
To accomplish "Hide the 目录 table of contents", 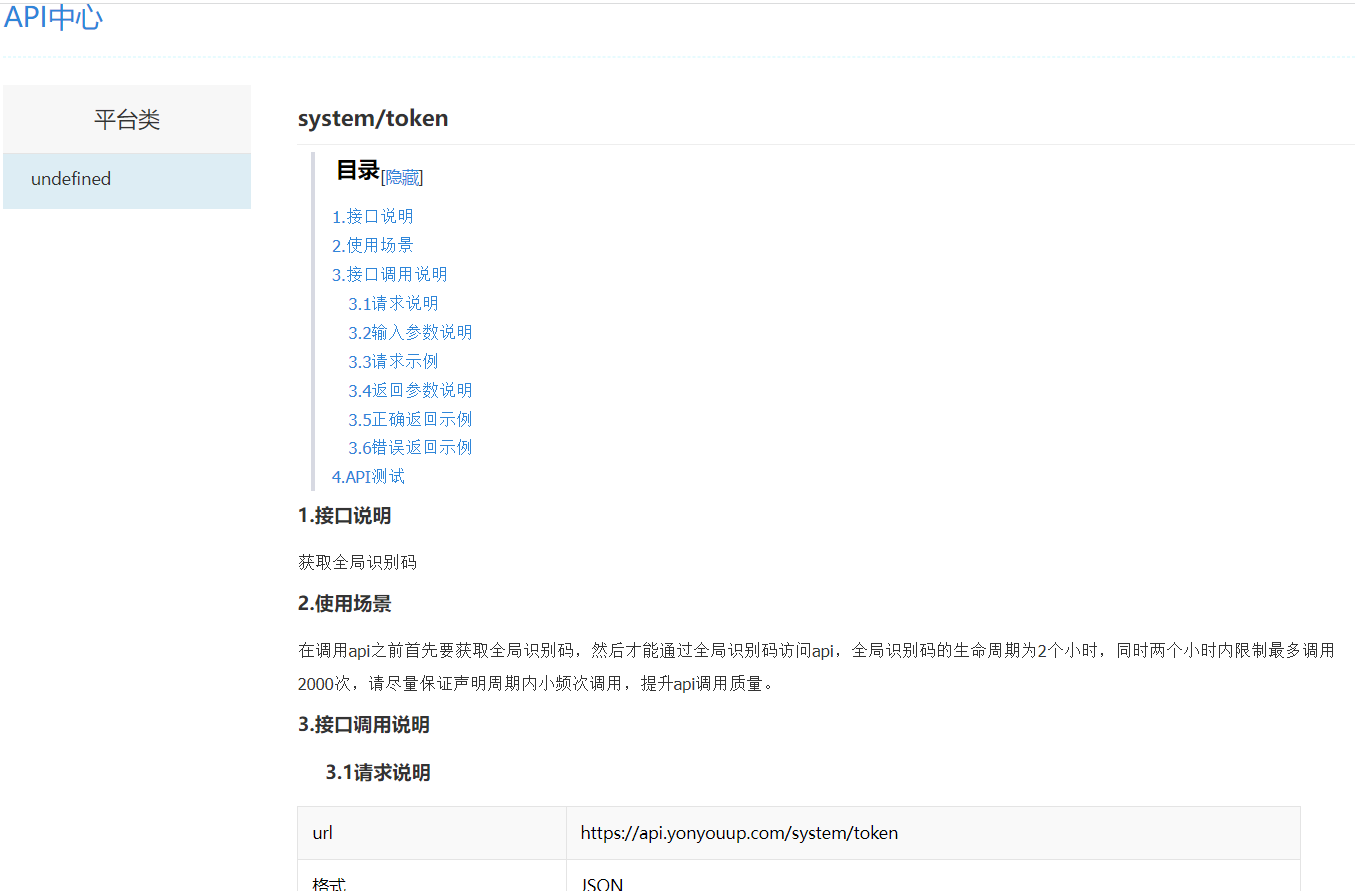I will [x=402, y=177].
